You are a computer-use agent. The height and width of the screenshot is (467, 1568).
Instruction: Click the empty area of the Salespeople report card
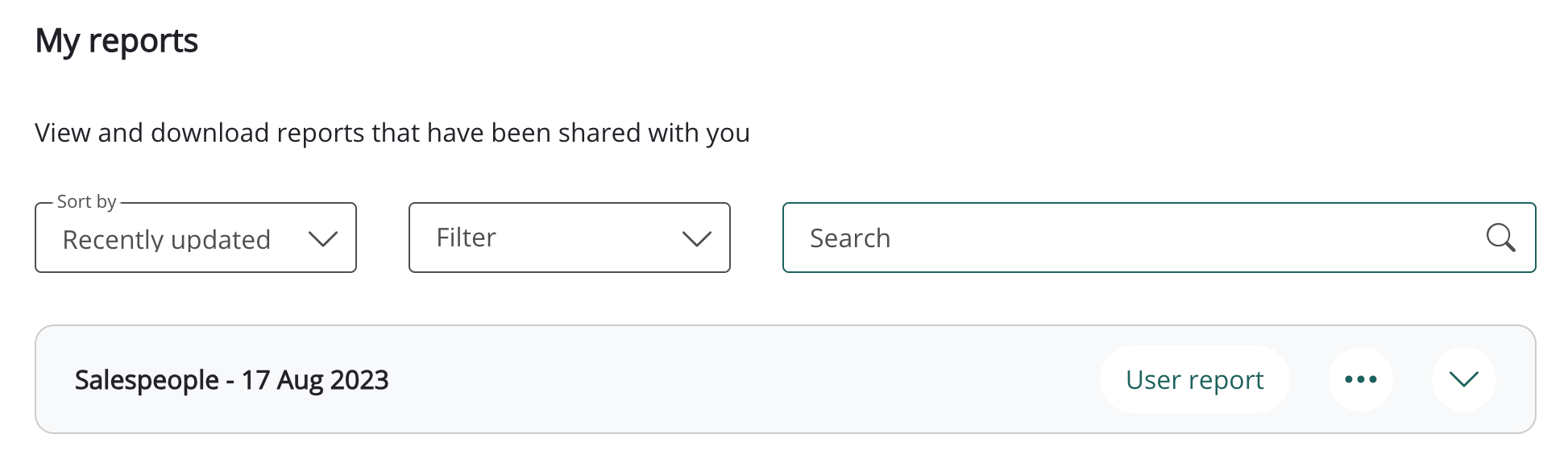tap(725, 380)
